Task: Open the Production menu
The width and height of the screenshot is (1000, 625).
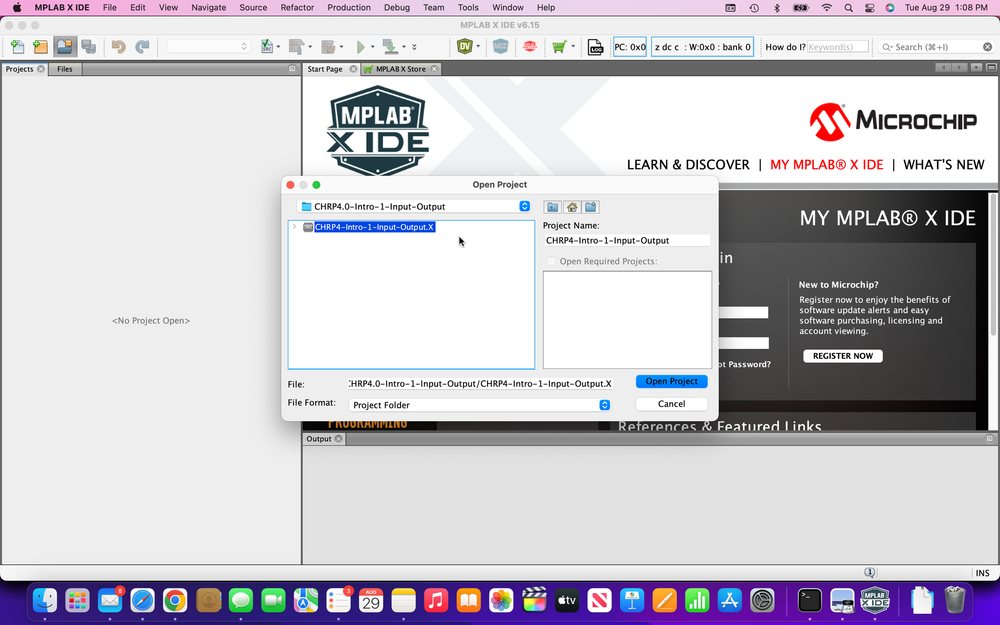Action: point(348,8)
